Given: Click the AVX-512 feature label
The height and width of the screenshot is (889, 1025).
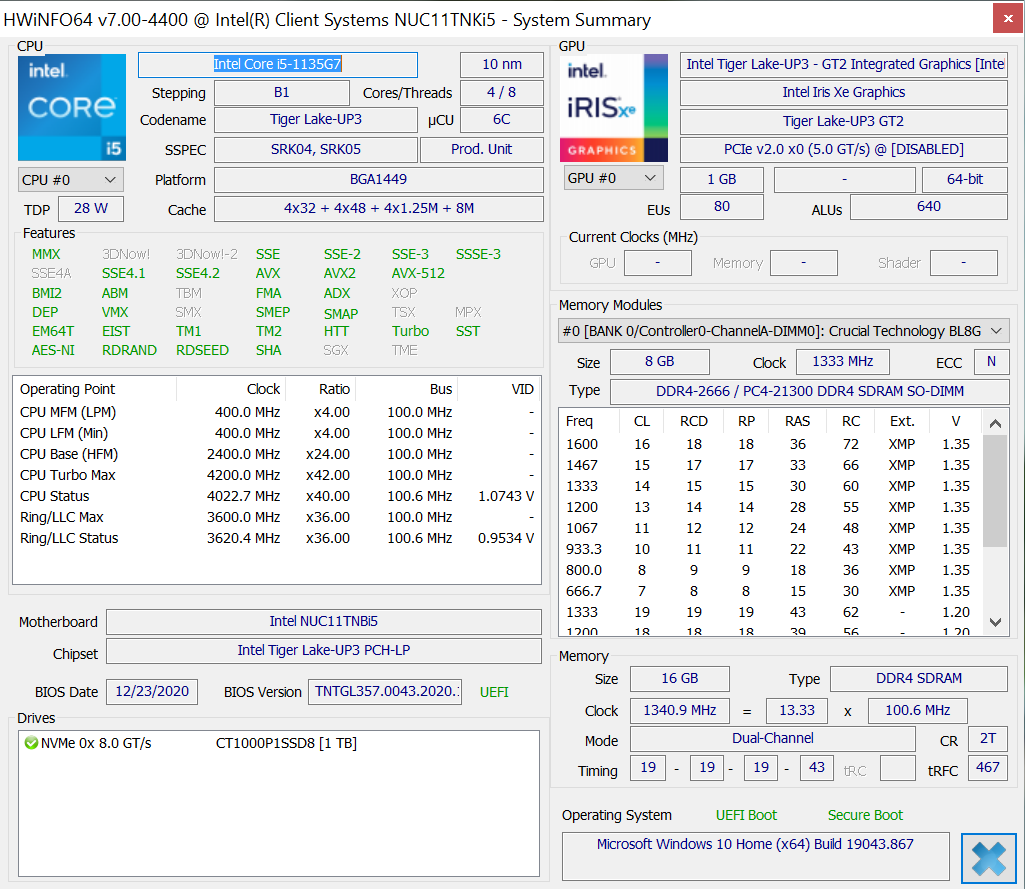Looking at the screenshot, I should [x=418, y=273].
